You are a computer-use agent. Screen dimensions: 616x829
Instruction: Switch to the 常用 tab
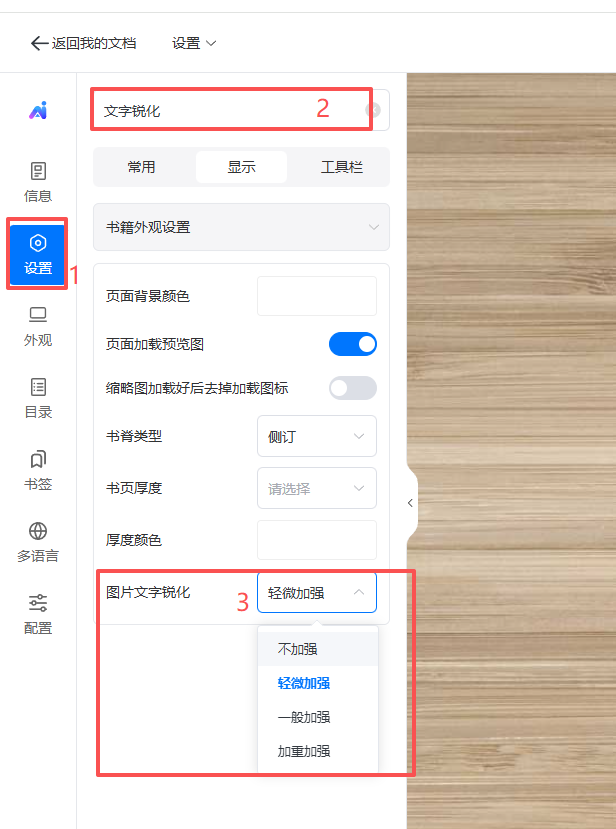(142, 167)
